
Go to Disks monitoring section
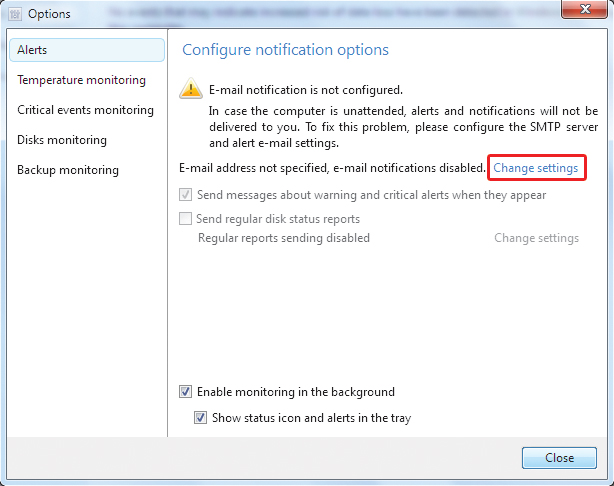click(62, 140)
